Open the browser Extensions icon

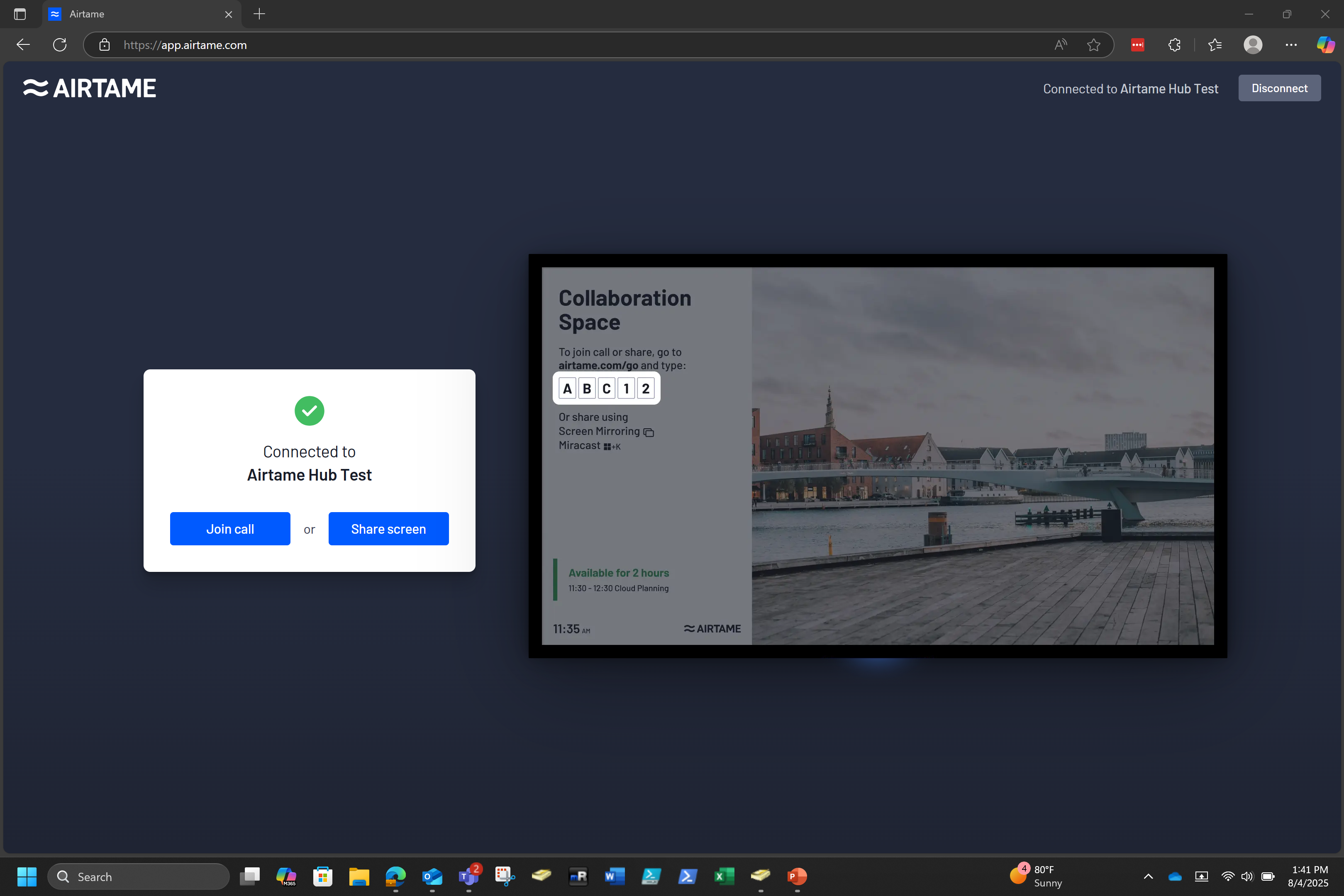click(x=1174, y=44)
